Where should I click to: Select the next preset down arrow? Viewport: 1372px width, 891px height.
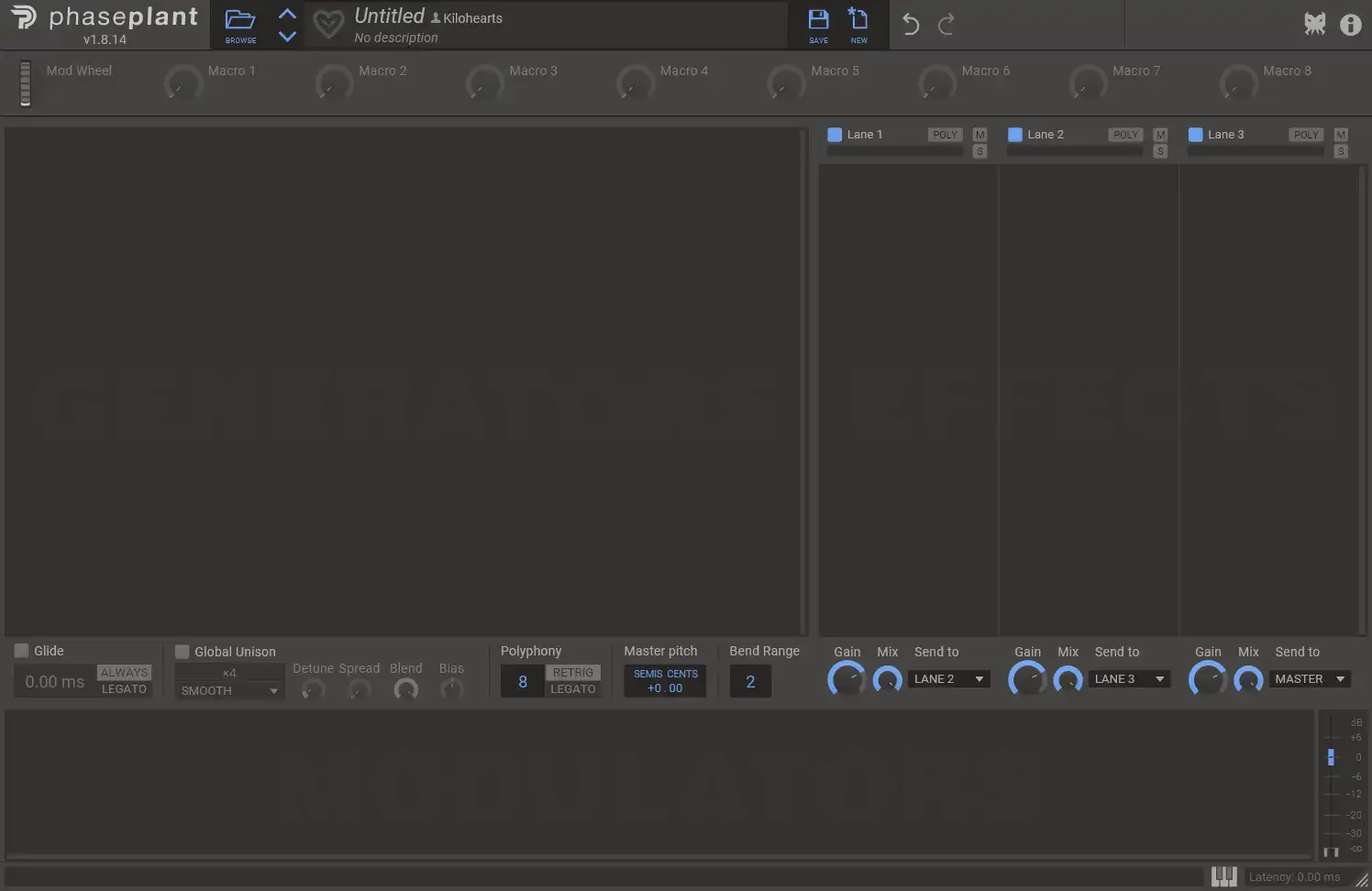coord(287,37)
